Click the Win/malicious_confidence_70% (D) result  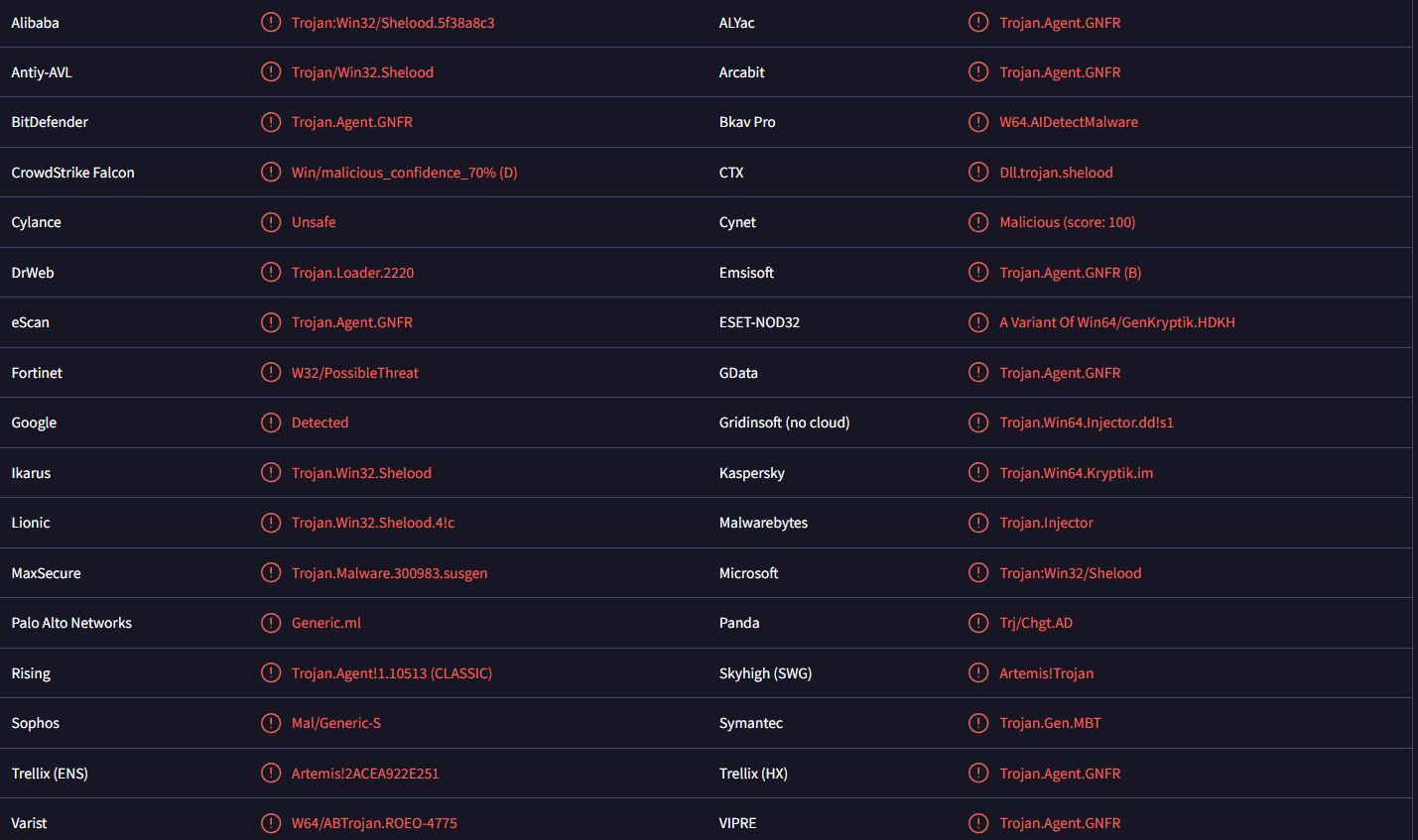pyautogui.click(x=404, y=173)
